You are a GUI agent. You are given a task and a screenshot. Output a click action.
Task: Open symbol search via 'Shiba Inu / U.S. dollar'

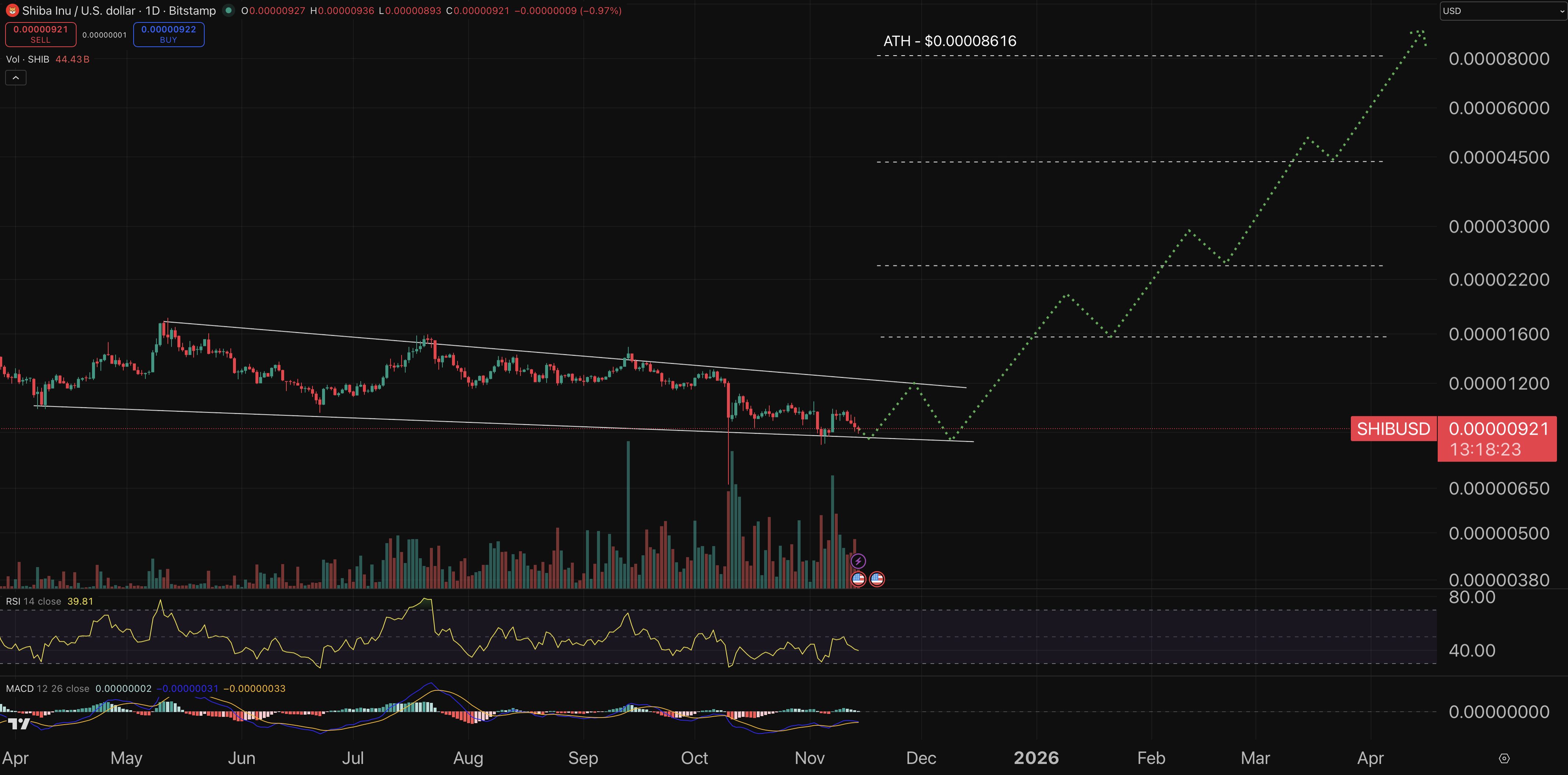tap(79, 10)
